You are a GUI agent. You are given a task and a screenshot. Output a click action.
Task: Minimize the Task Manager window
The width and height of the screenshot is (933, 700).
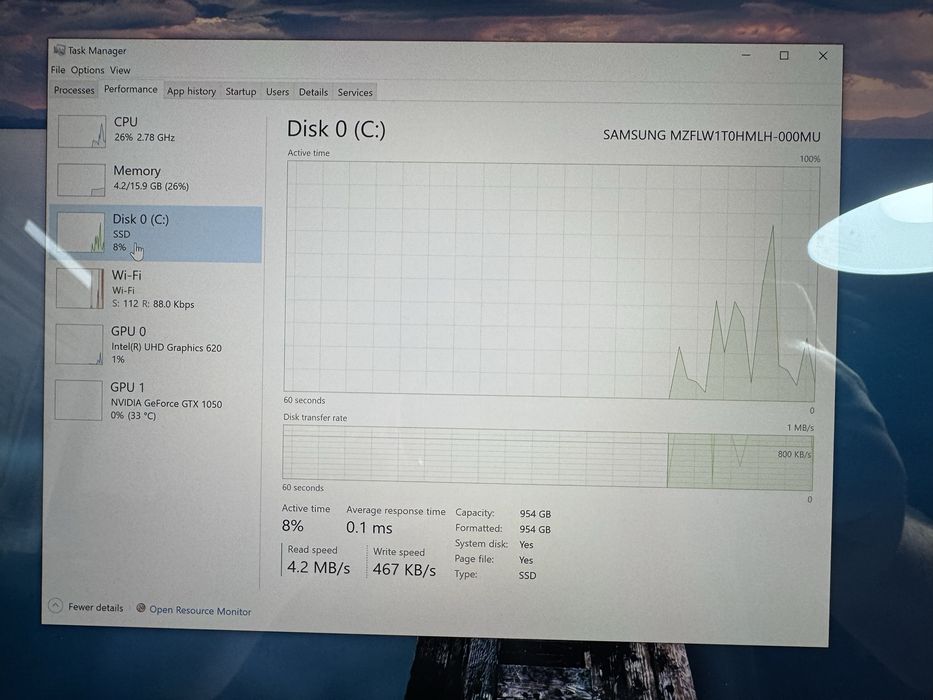[x=746, y=55]
